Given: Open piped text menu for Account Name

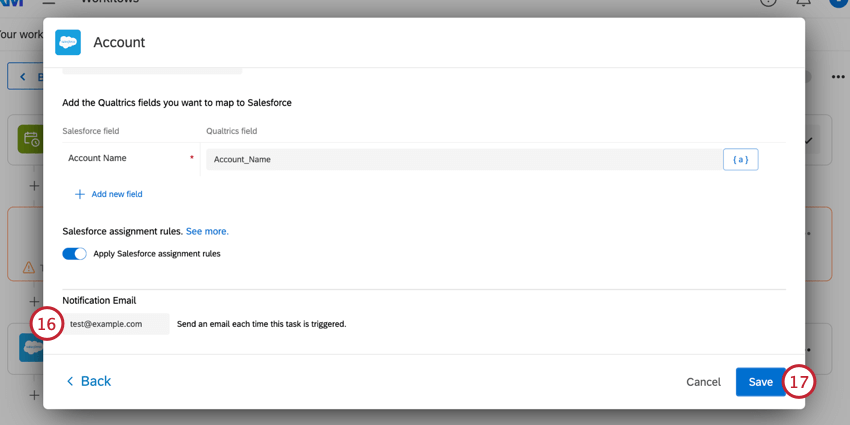Looking at the screenshot, I should (740, 159).
